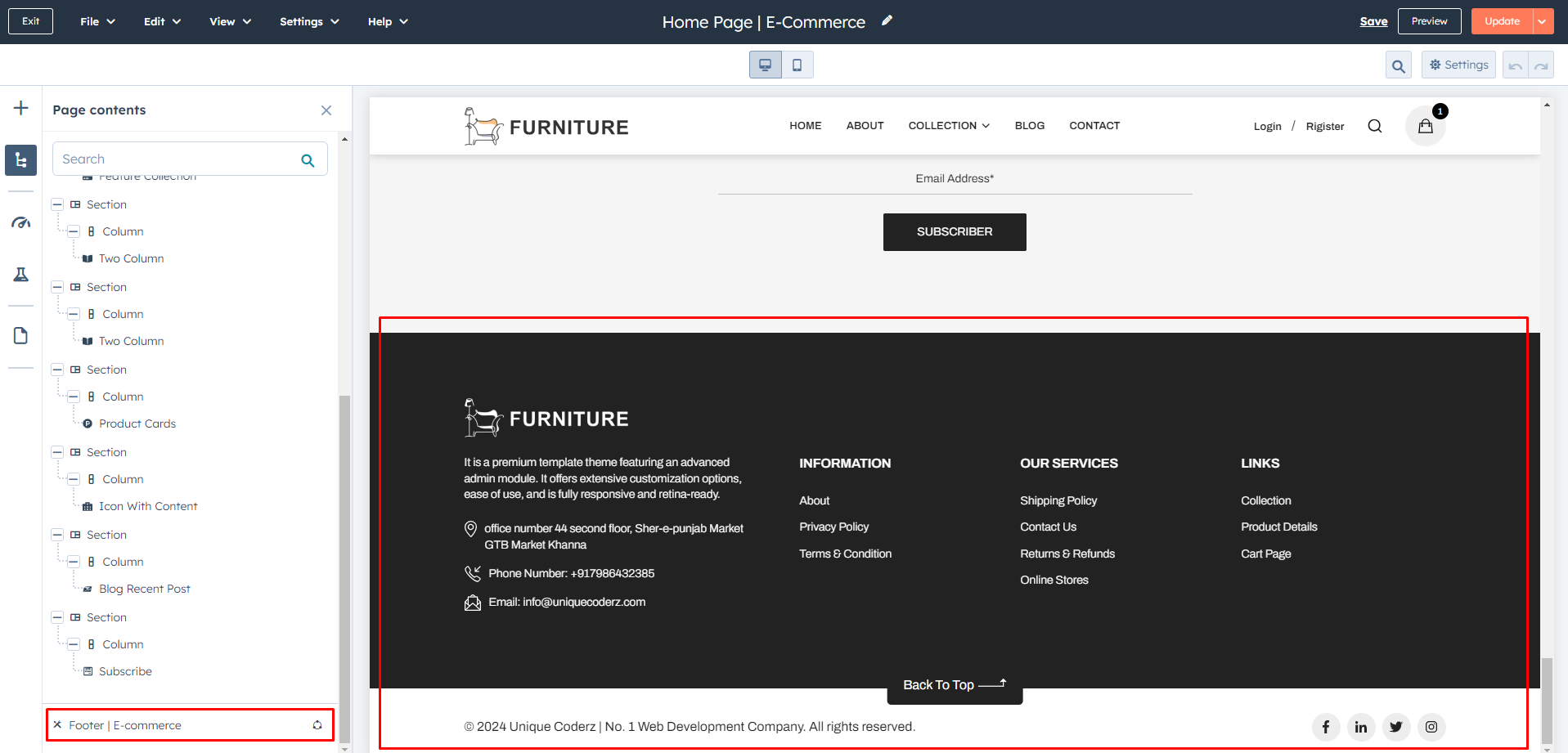This screenshot has width=1568, height=753.
Task: Switch to desktop preview view
Action: 766,65
